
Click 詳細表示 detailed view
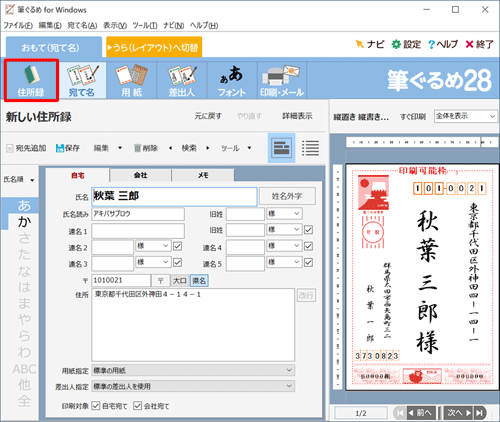coord(297,116)
